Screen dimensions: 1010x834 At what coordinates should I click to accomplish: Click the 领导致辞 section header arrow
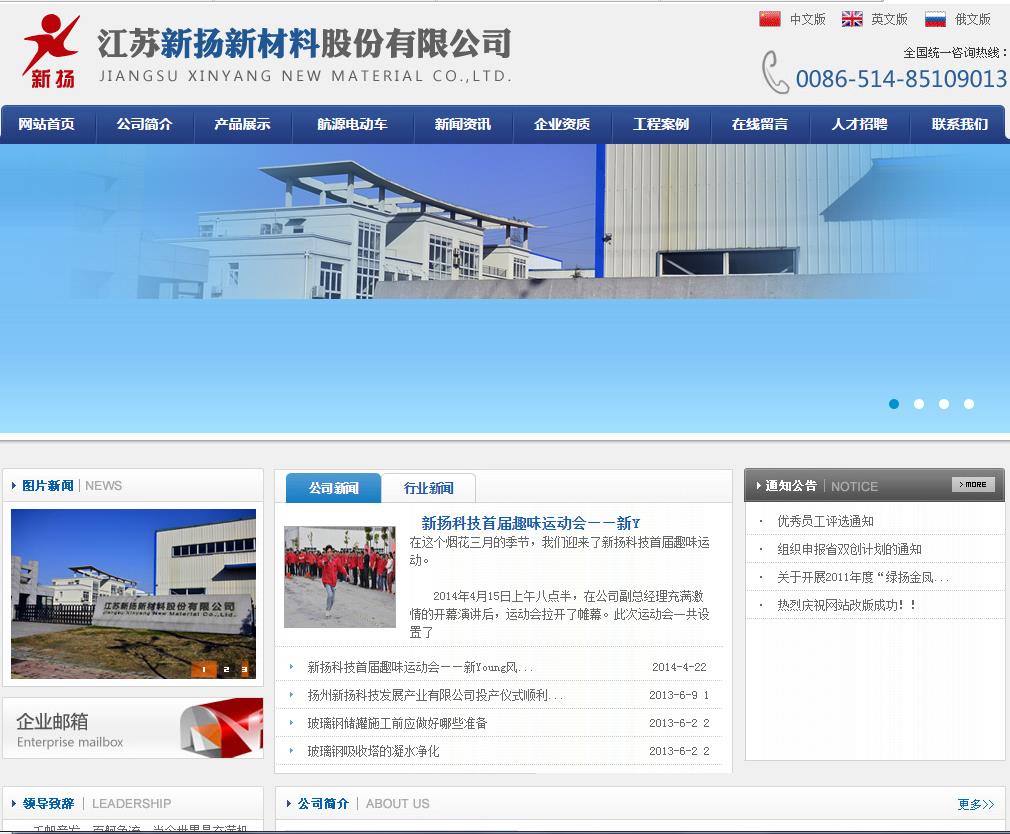coord(14,804)
